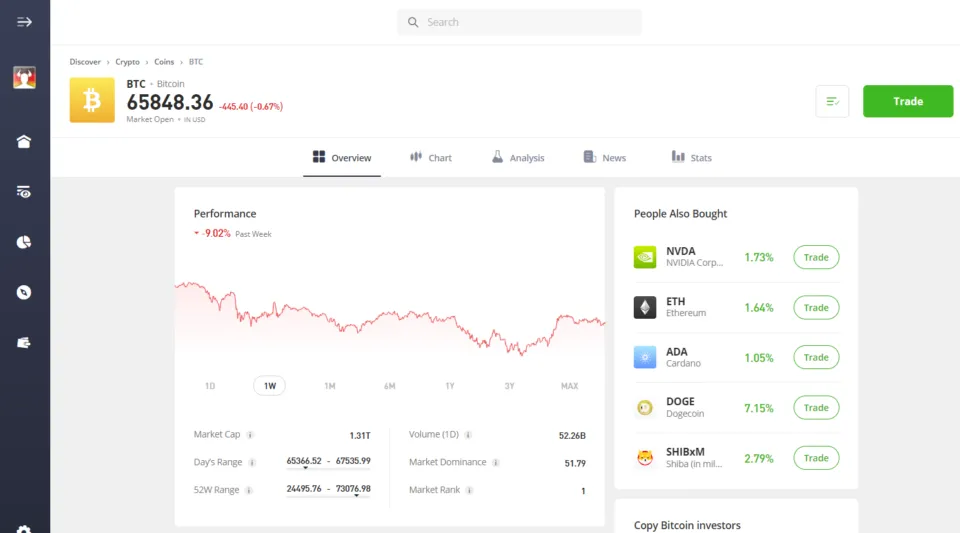Click the Market Dominance info icon

tap(496, 463)
